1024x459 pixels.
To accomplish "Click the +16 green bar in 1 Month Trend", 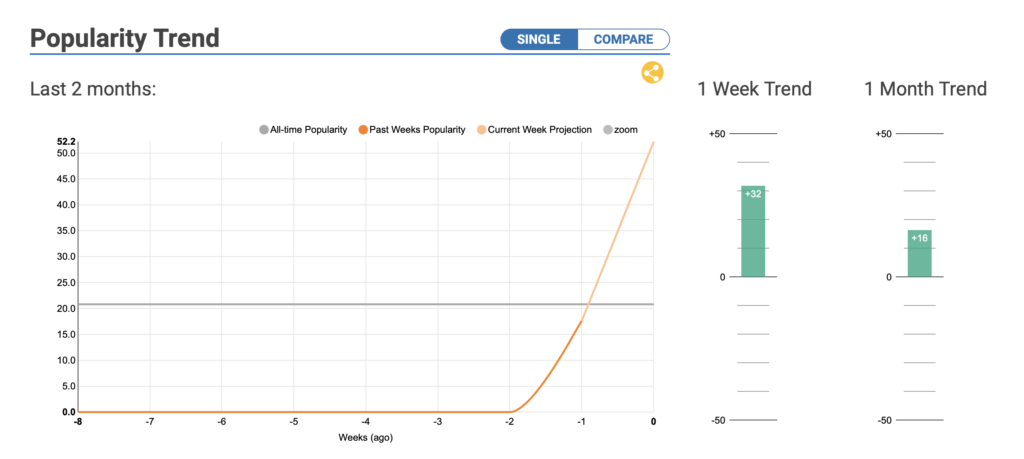I will click(x=920, y=253).
